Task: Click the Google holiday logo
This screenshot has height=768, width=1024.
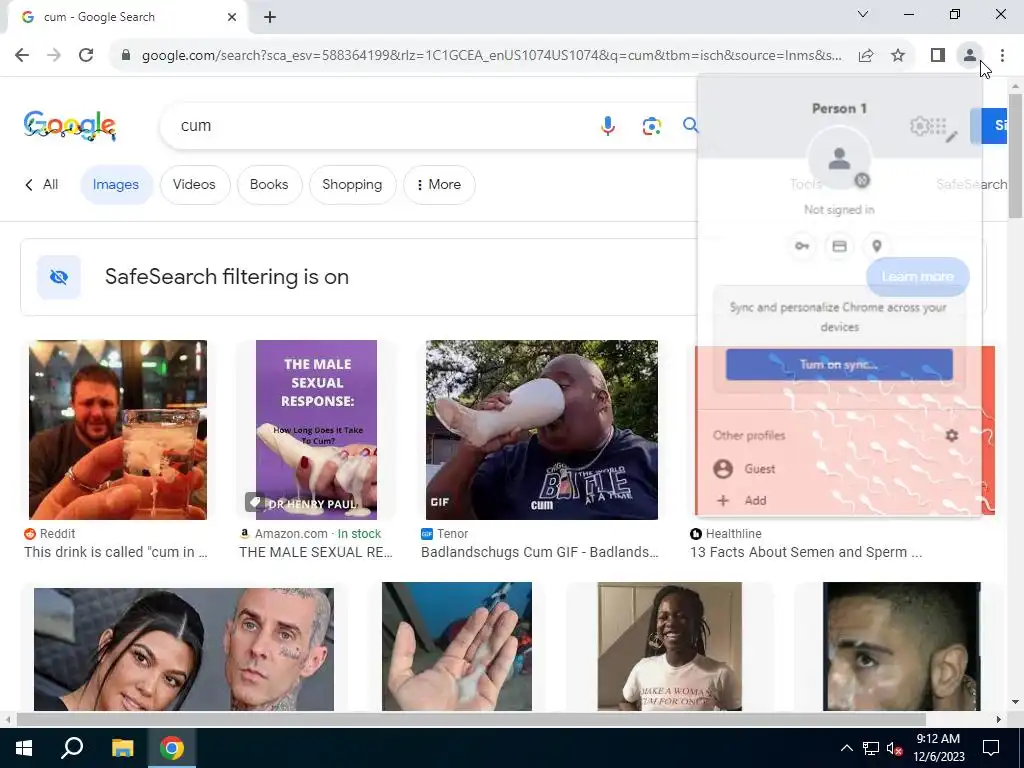Action: coord(70,125)
